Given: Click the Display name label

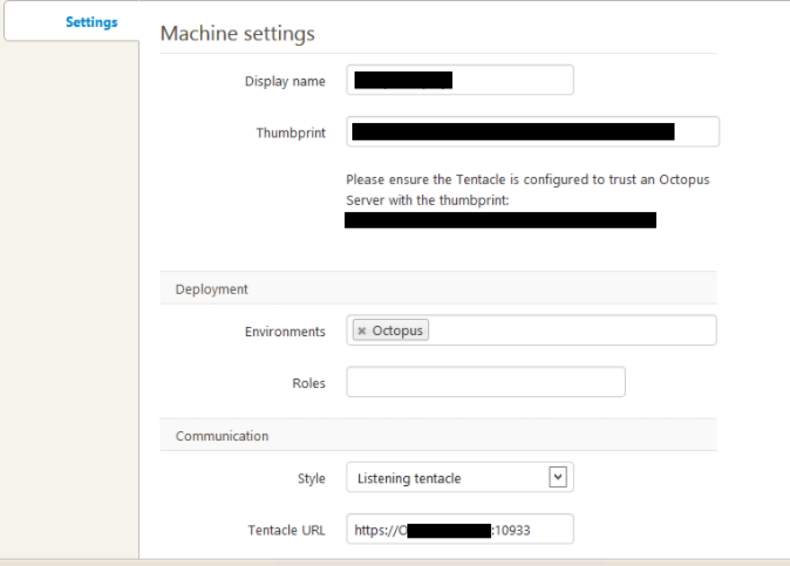Looking at the screenshot, I should [x=285, y=81].
